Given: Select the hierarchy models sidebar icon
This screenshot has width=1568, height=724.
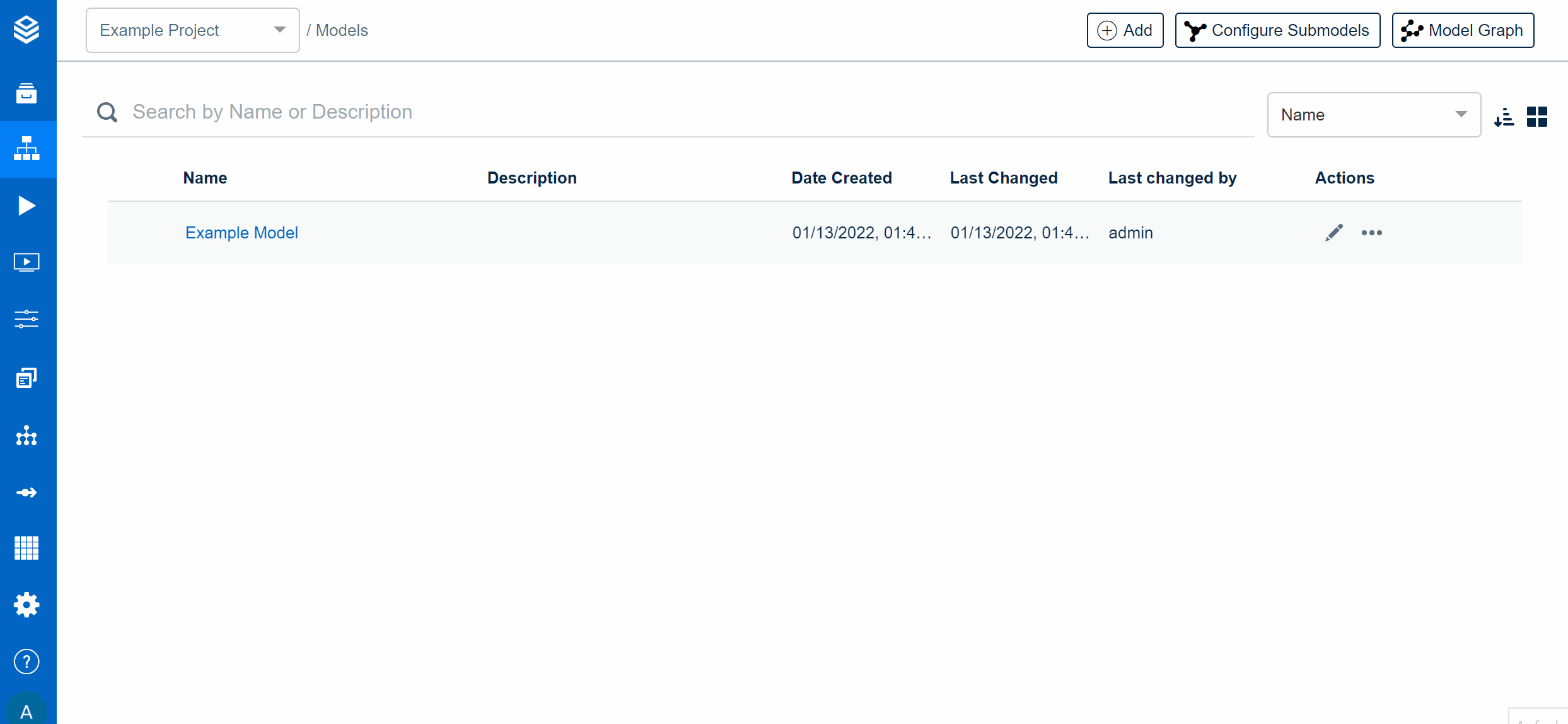Looking at the screenshot, I should click(x=26, y=149).
